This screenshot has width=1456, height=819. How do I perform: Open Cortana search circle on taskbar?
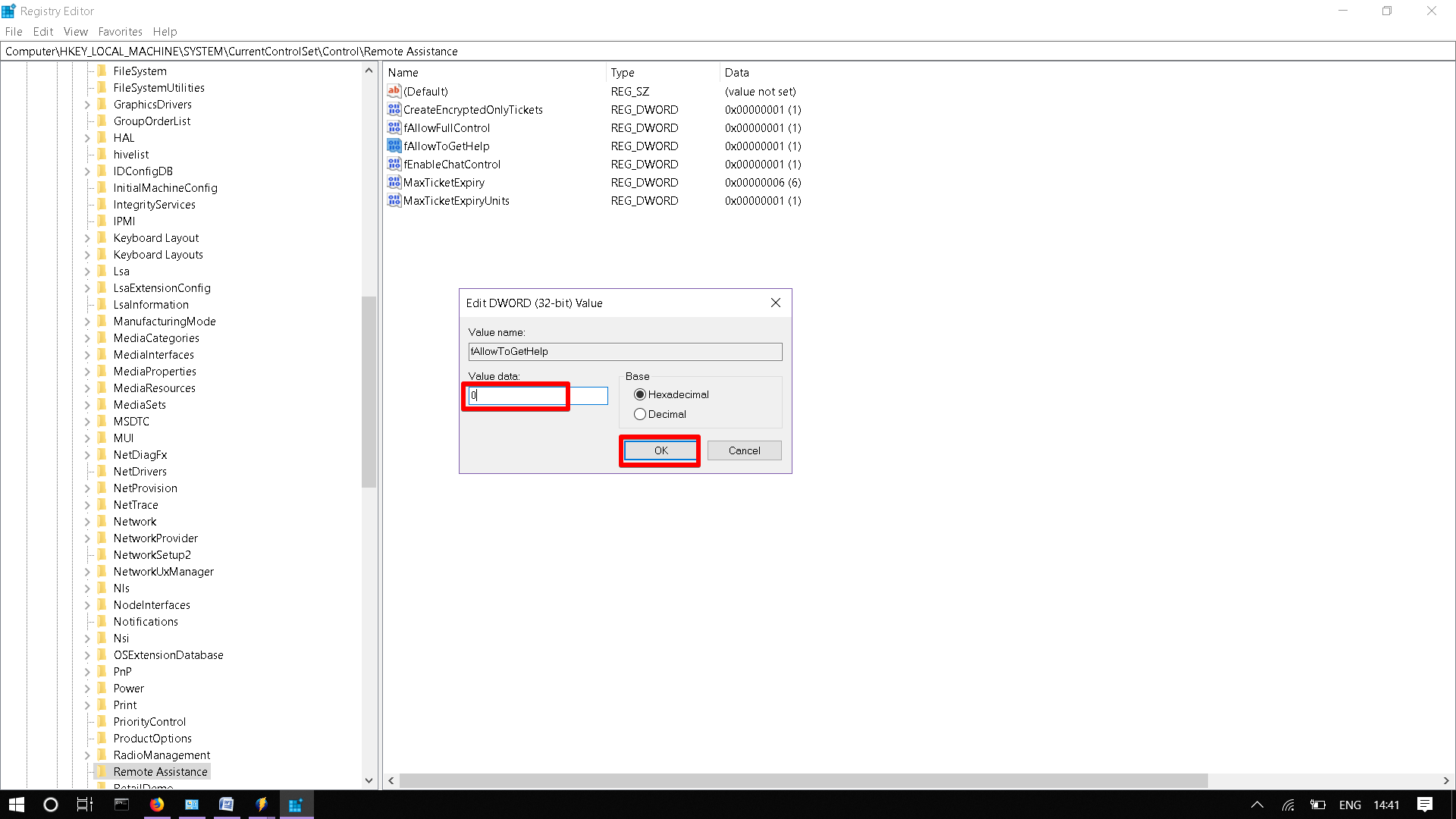(x=50, y=805)
